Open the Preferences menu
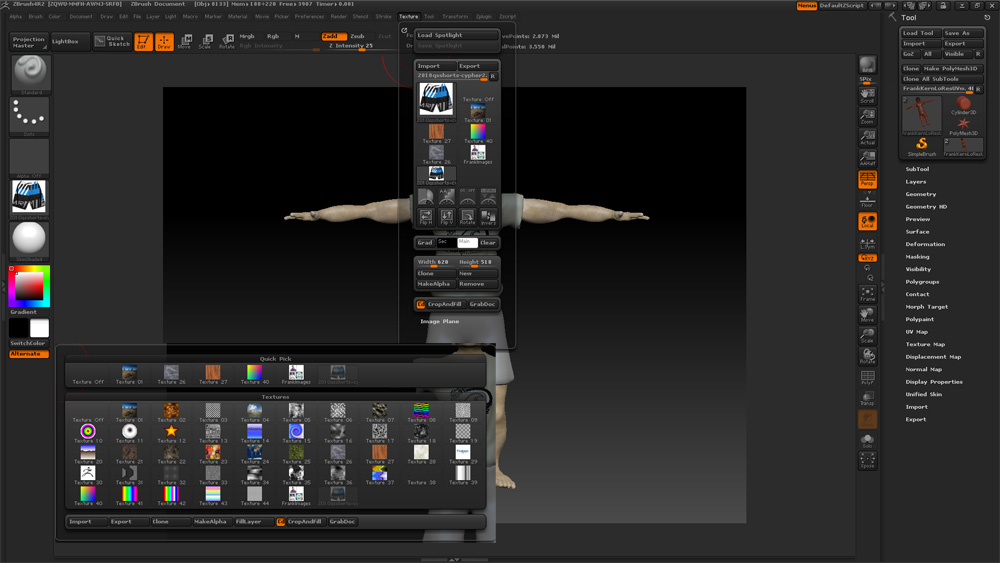This screenshot has width=1000, height=563. pos(309,16)
